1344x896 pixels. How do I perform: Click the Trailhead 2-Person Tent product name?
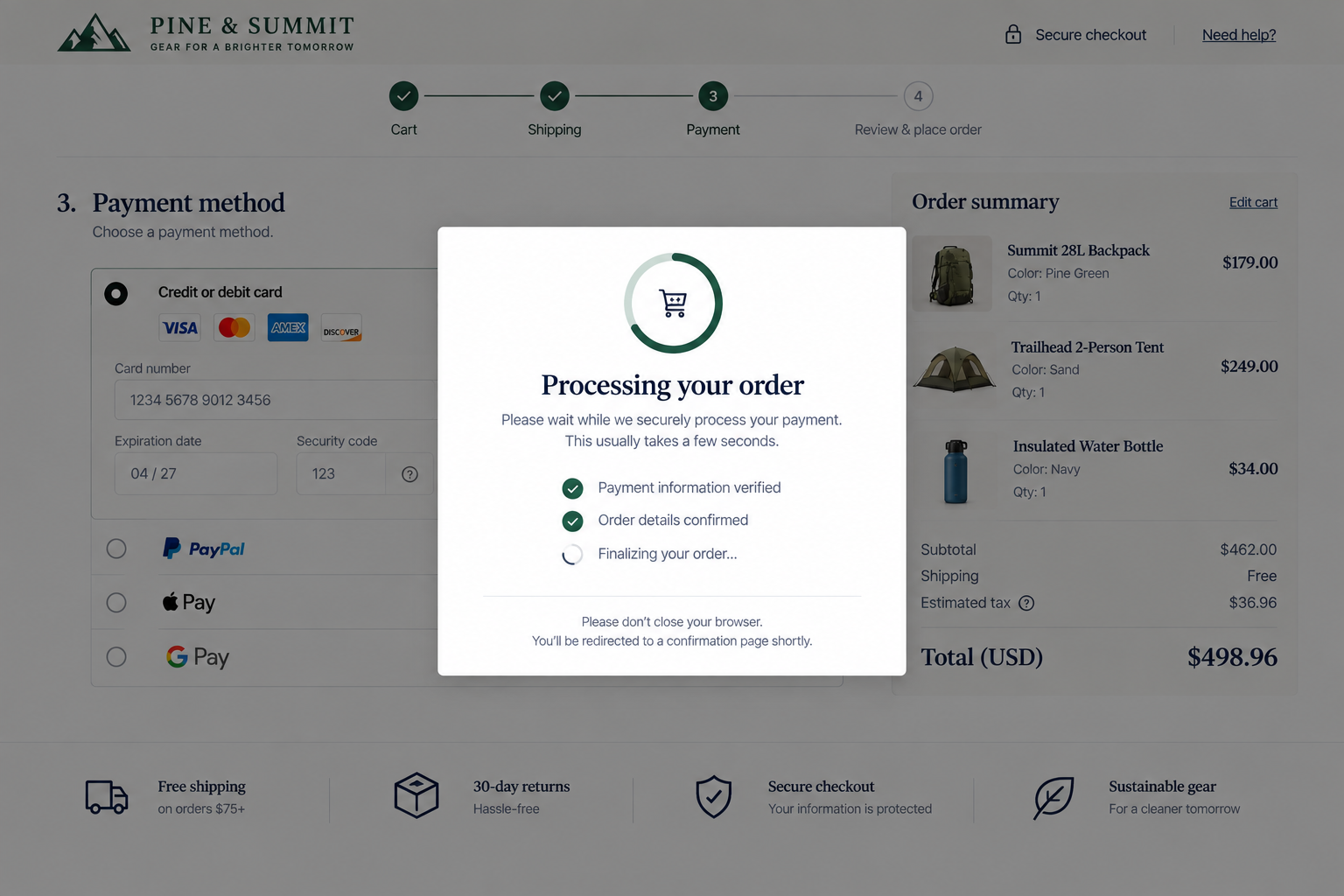point(1087,347)
